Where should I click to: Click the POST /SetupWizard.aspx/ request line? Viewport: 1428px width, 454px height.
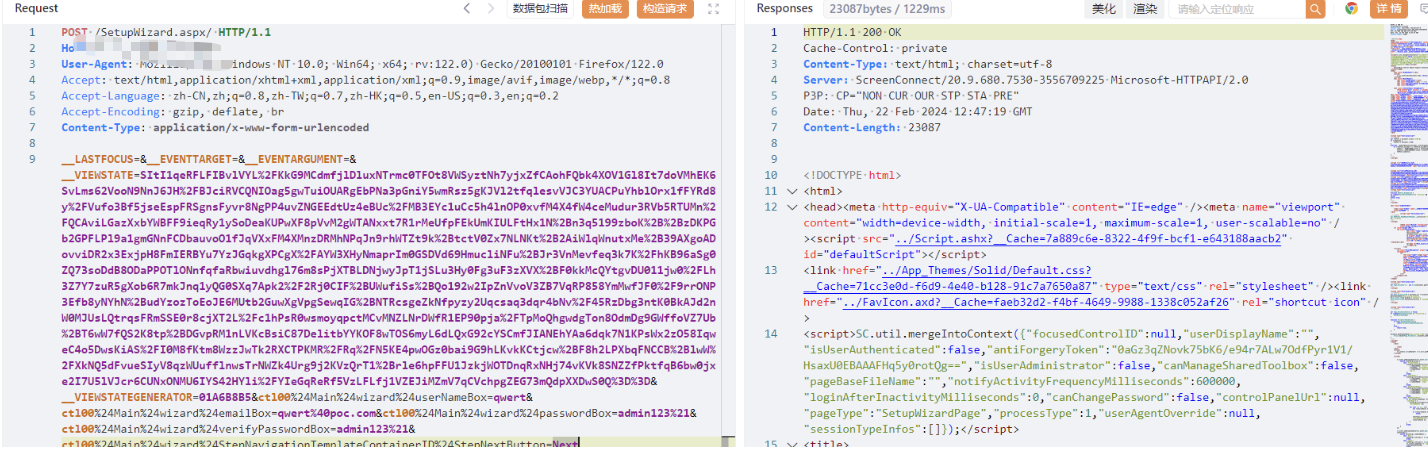point(166,32)
